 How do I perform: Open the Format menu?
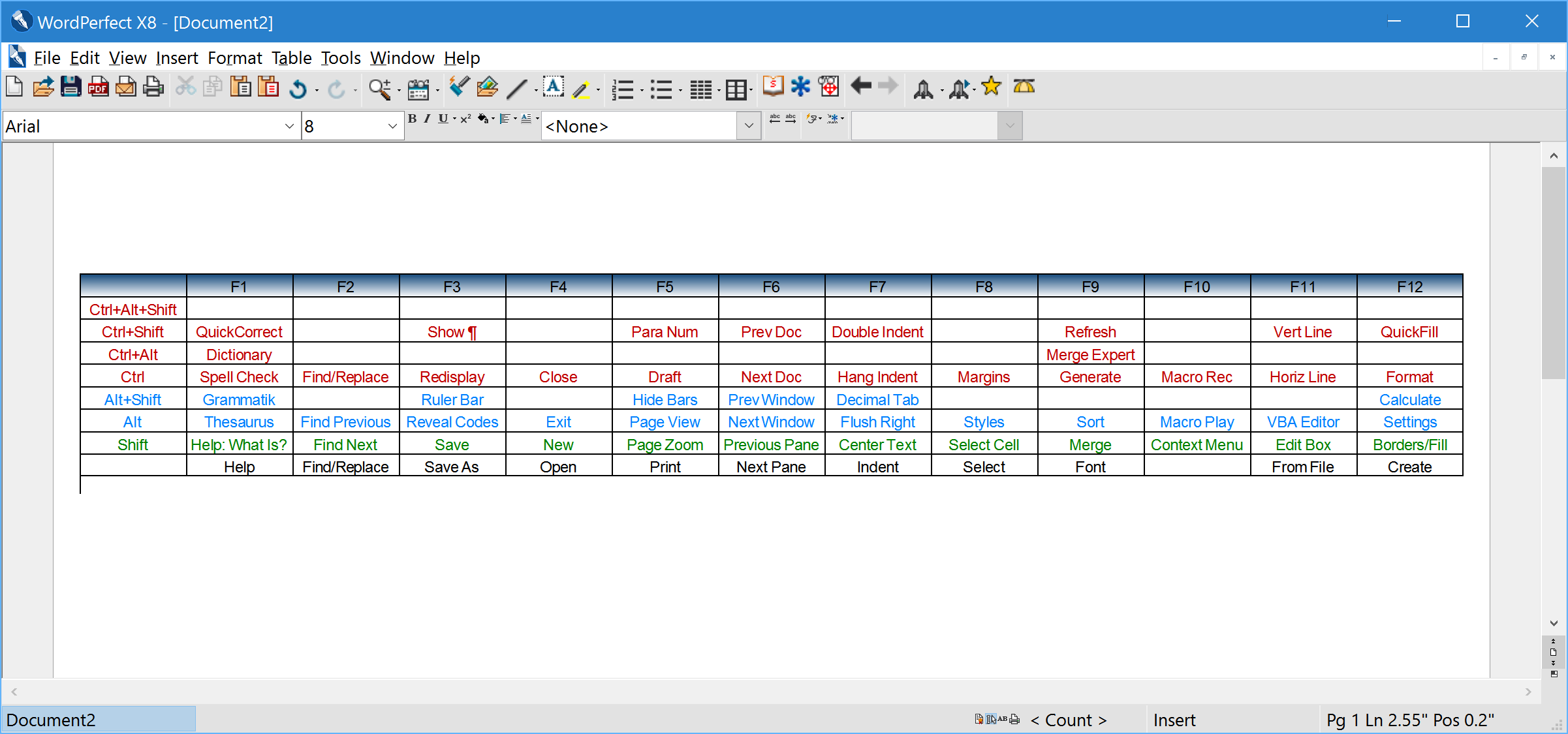234,58
